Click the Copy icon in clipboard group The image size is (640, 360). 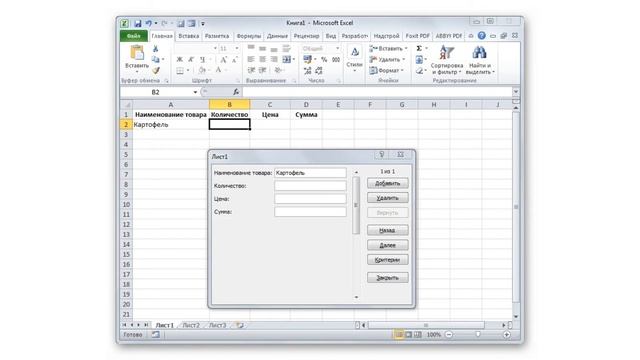click(156, 60)
